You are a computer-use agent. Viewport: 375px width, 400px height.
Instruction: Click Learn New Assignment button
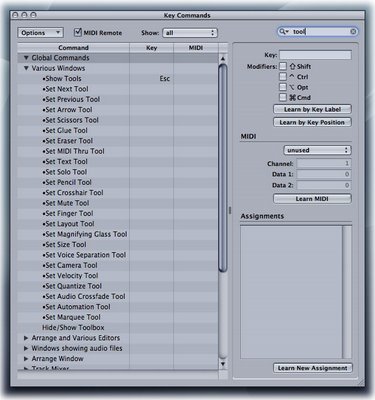(x=313, y=368)
